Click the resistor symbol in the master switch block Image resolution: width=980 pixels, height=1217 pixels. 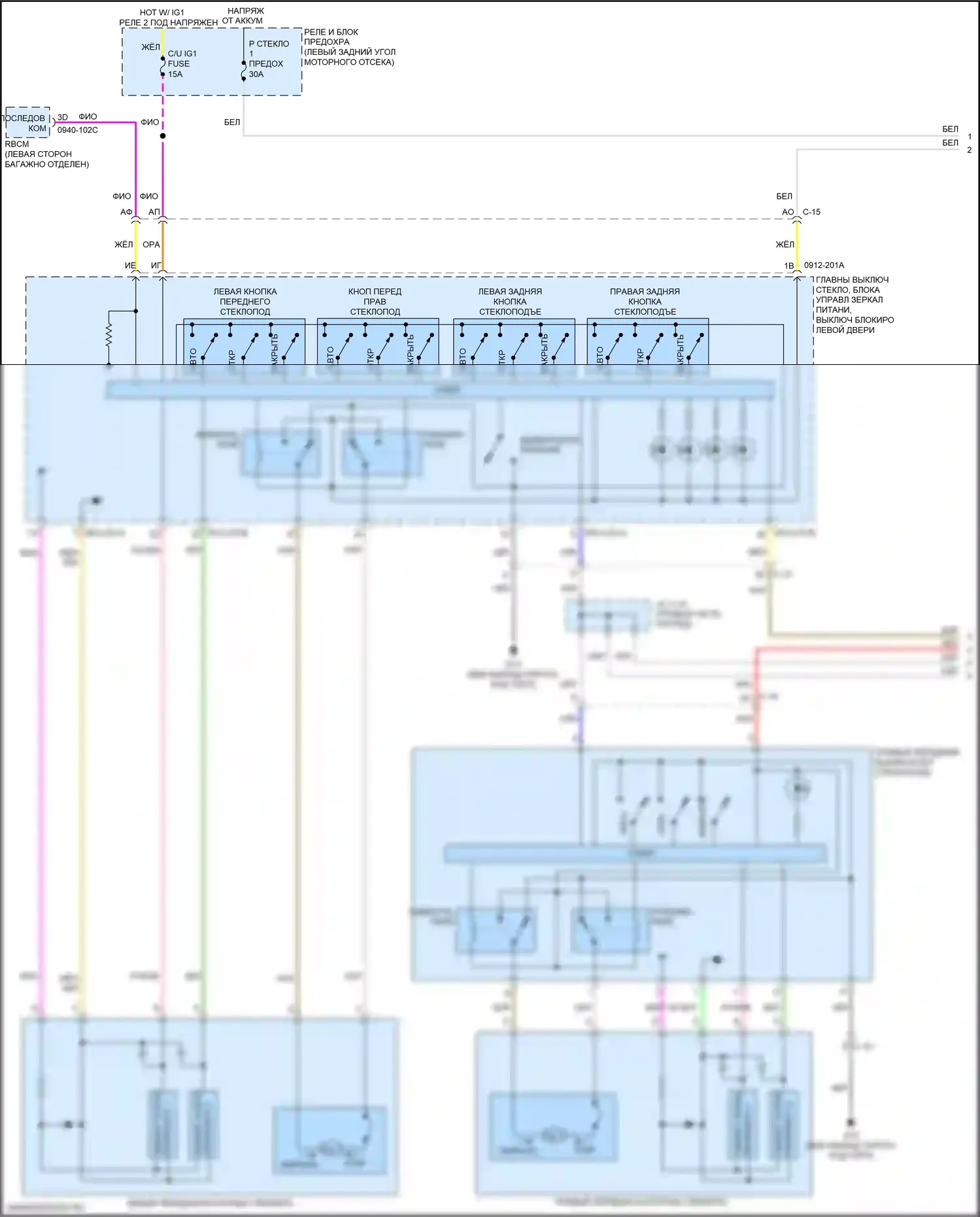109,335
